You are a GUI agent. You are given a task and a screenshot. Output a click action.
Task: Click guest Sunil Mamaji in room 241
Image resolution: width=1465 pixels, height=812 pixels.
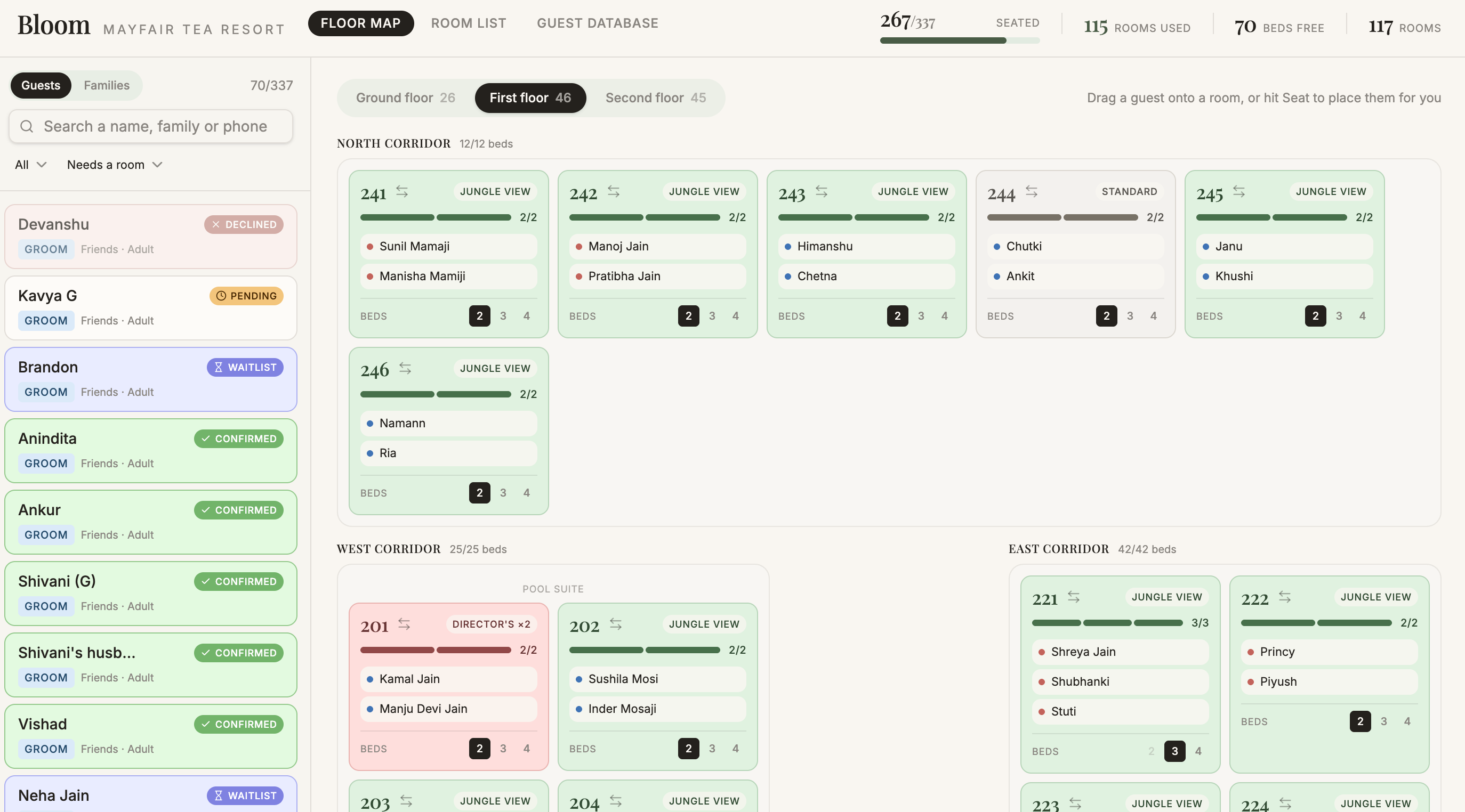click(x=448, y=247)
